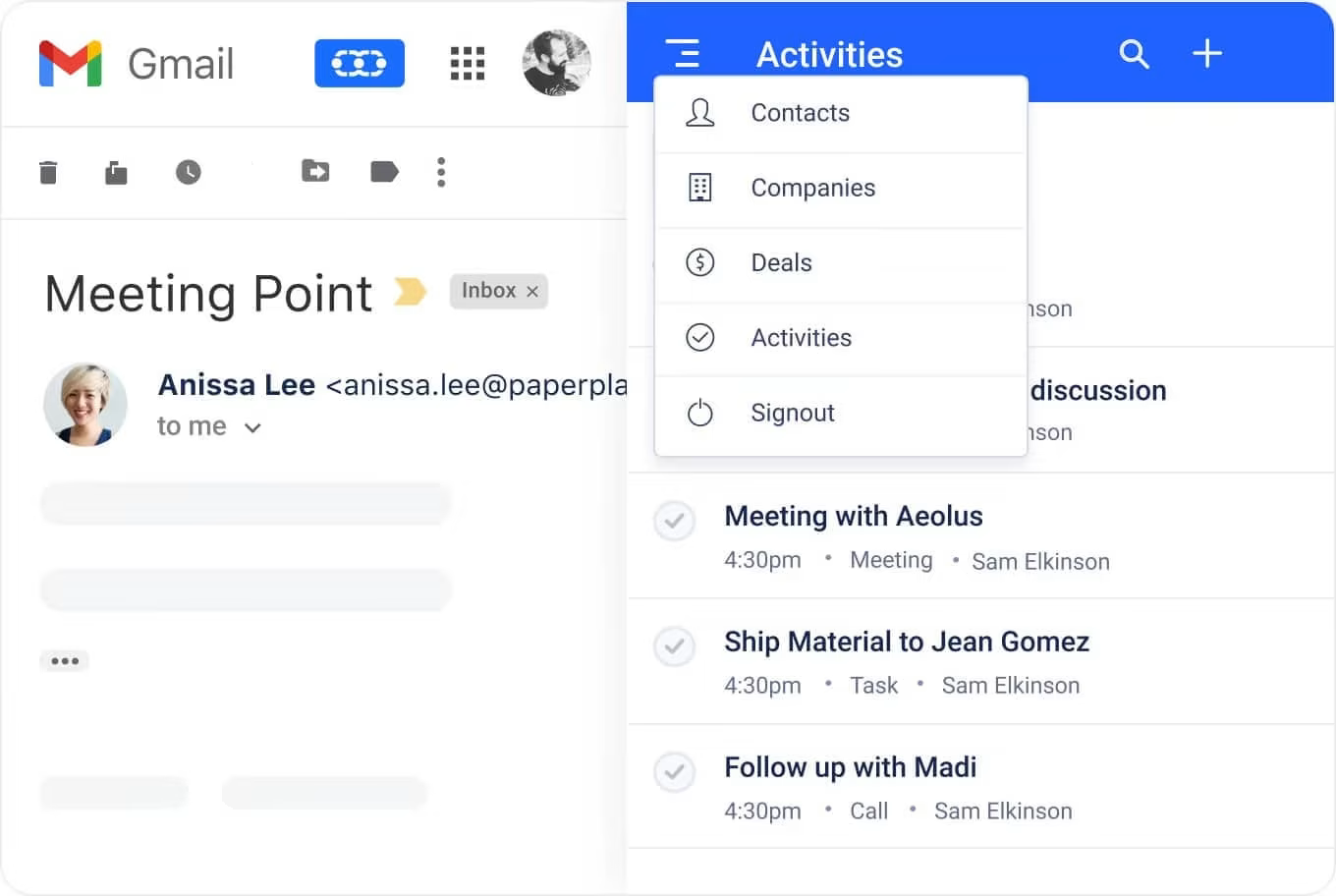Screen dimensions: 1336x896
Task: Click 'Sam Elkinson' on the Meeting with Aeolus row
Action: click(1040, 562)
